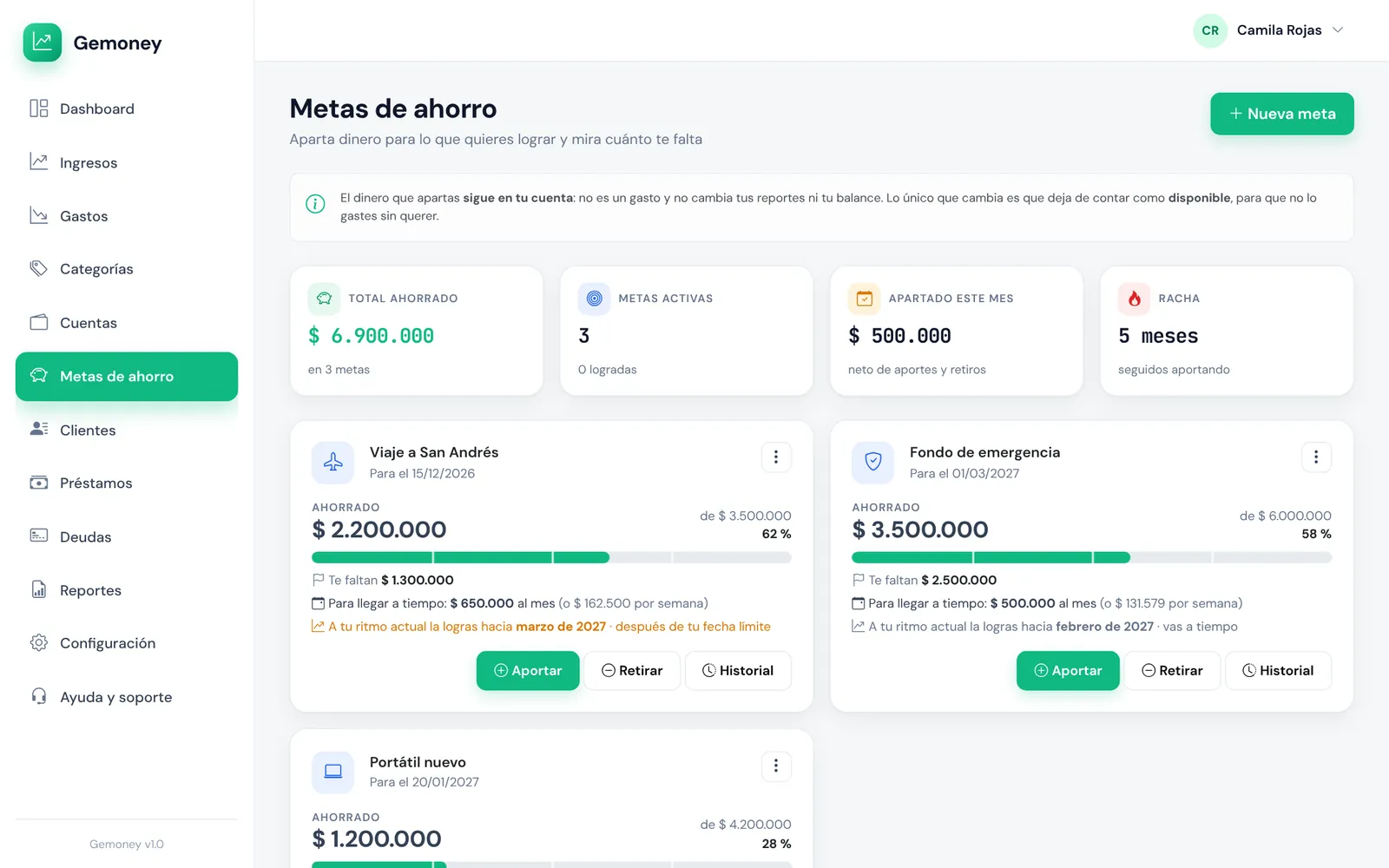Click the Ingresos chart icon
1389x868 pixels.
(39, 162)
